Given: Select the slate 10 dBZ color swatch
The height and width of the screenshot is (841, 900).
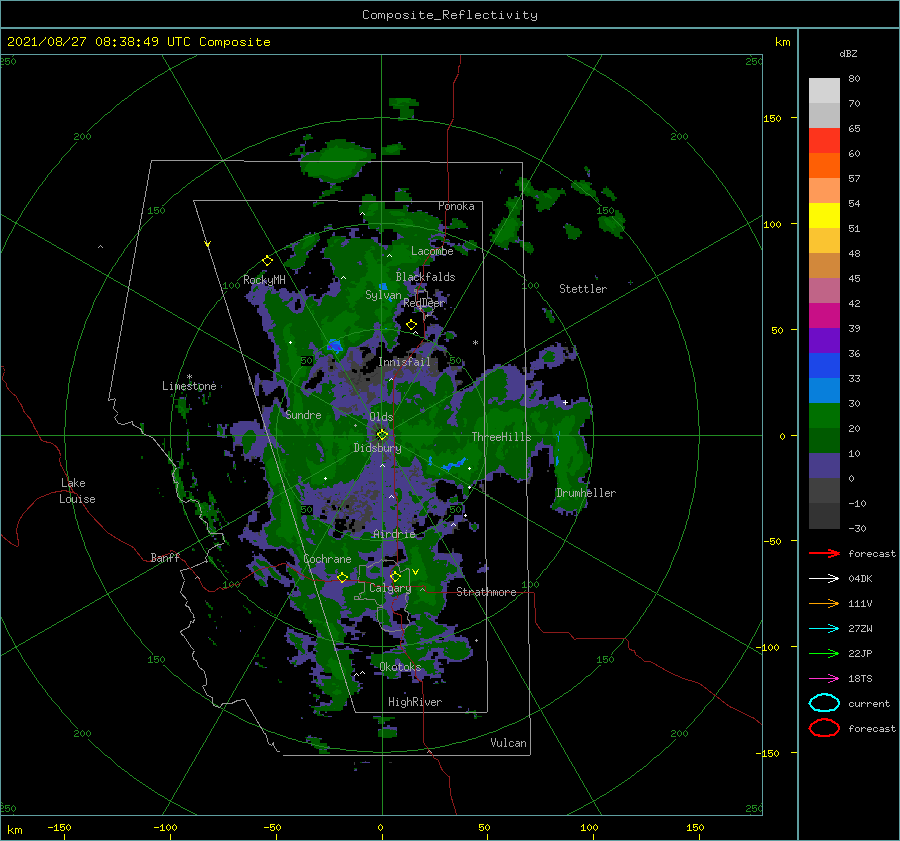Looking at the screenshot, I should pos(824,466).
